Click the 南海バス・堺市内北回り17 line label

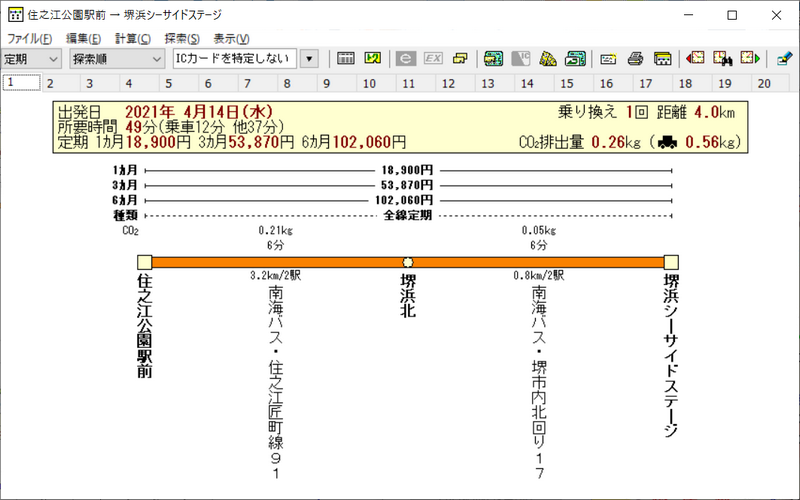pos(539,383)
